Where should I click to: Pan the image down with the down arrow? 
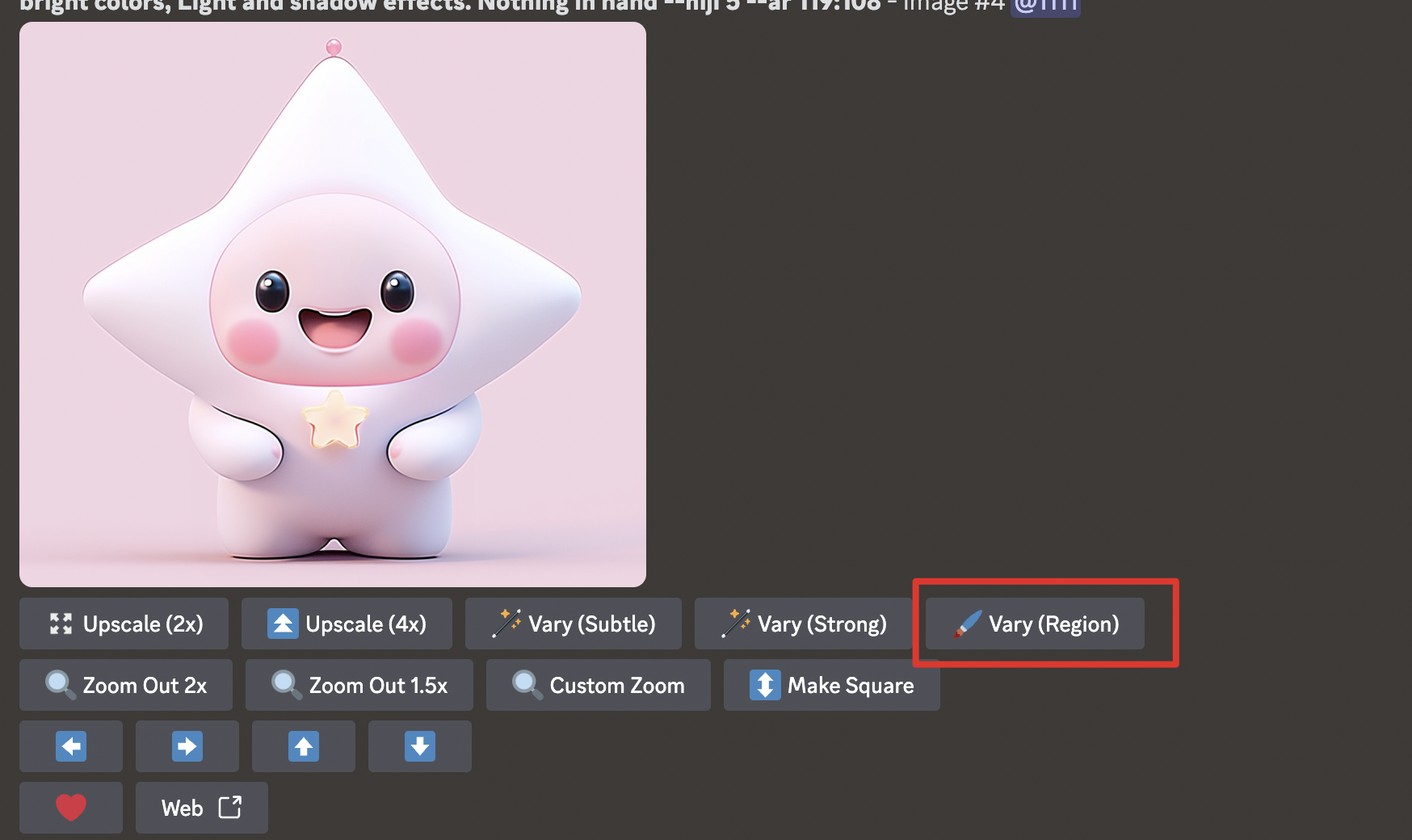(420, 746)
